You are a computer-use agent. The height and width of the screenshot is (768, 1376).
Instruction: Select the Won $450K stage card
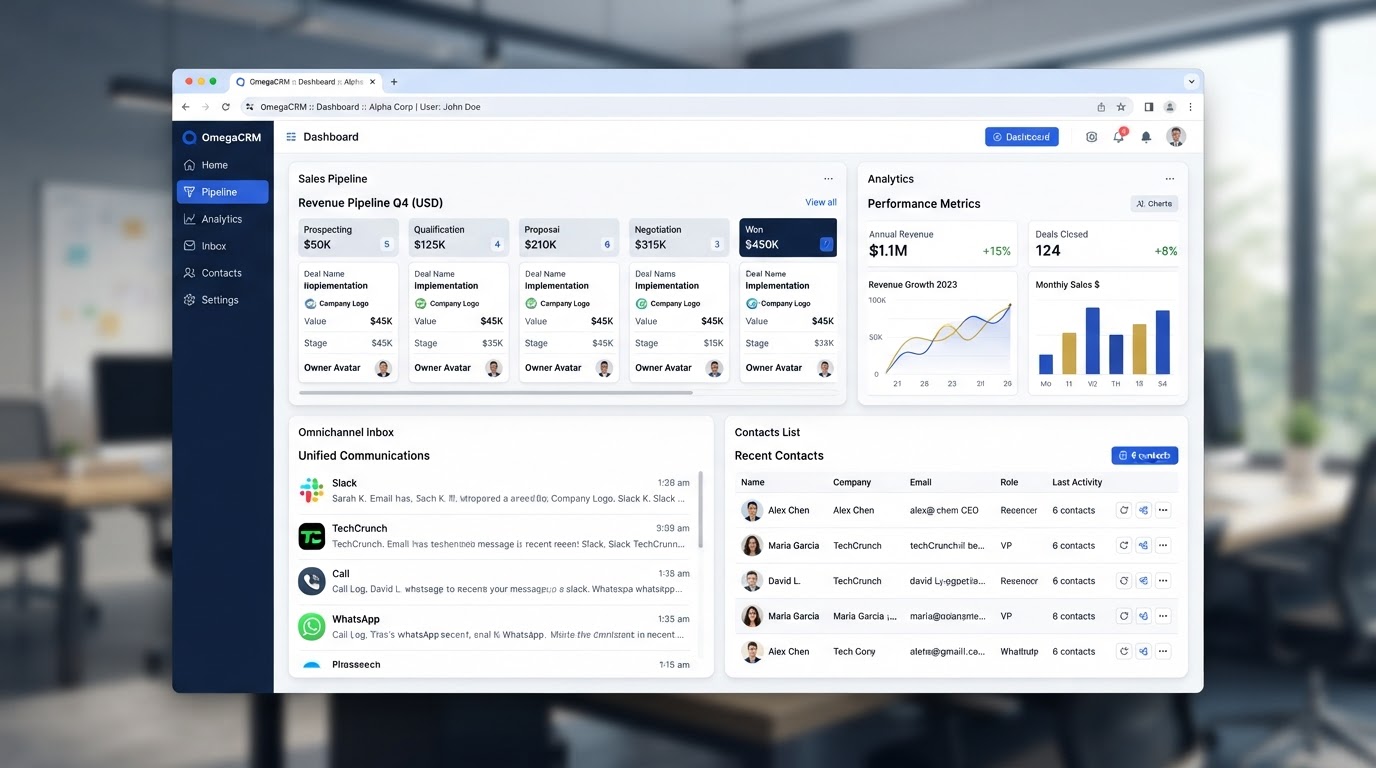click(x=788, y=238)
